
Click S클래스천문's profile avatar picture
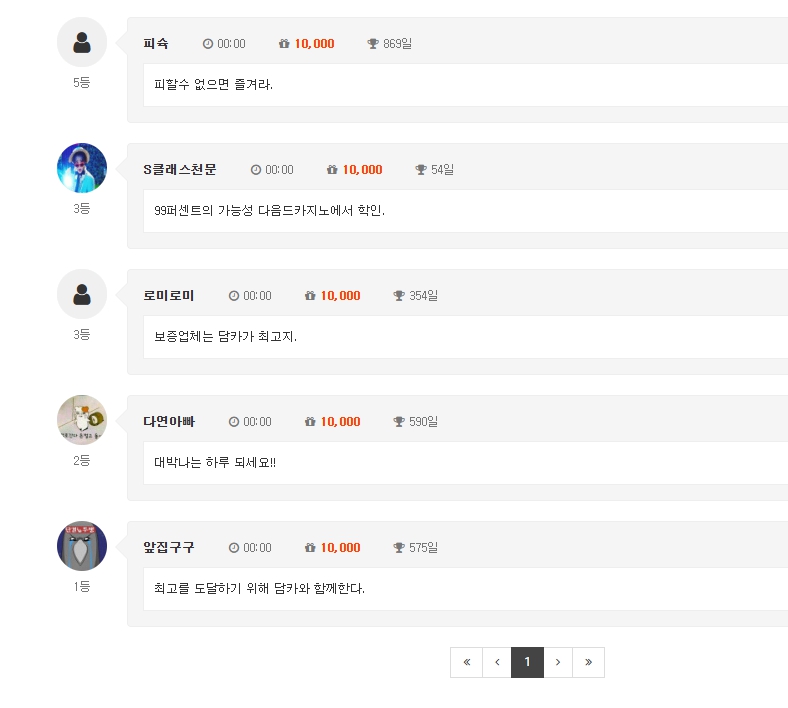click(82, 168)
